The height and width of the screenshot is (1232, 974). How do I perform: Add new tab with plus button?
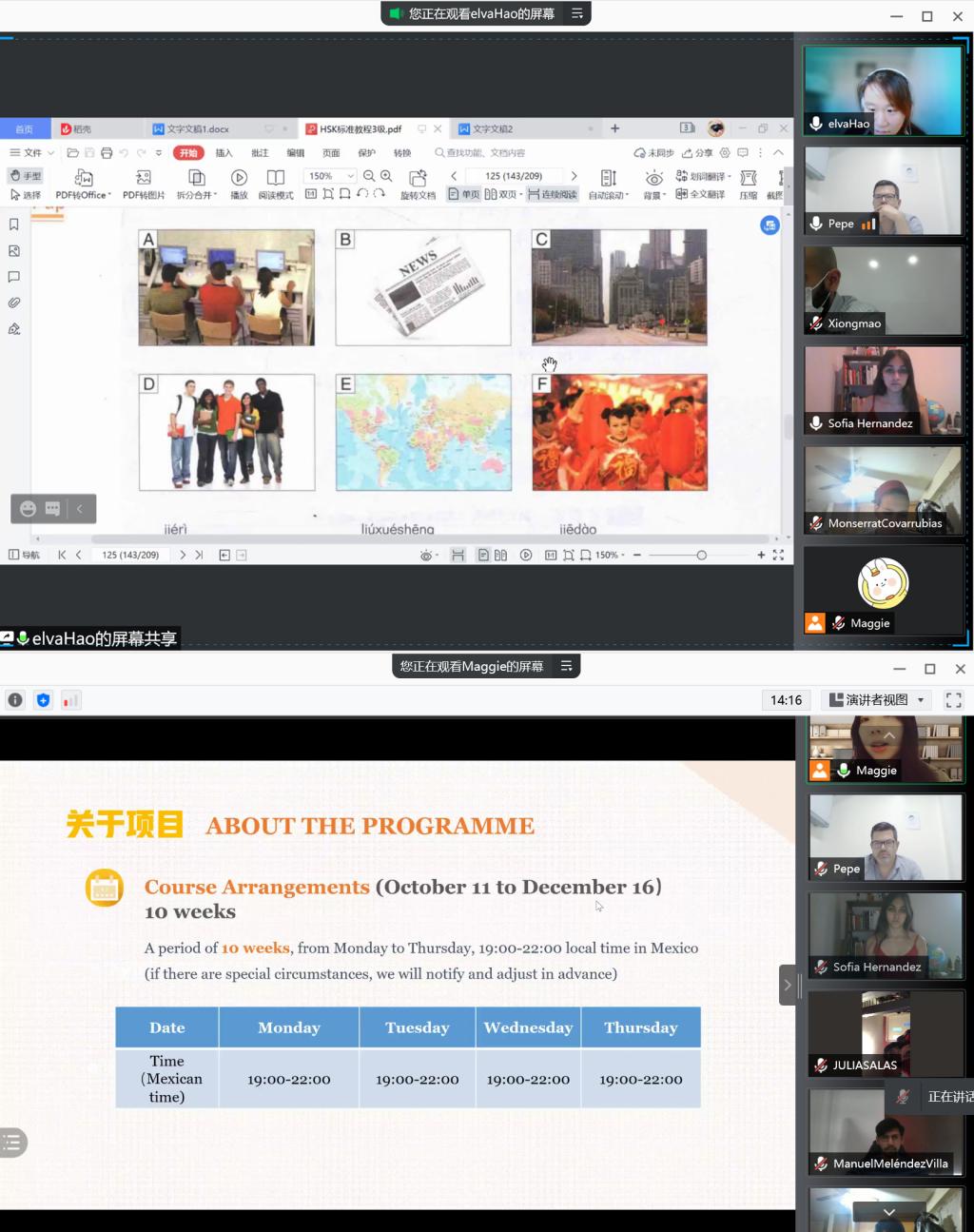point(614,128)
